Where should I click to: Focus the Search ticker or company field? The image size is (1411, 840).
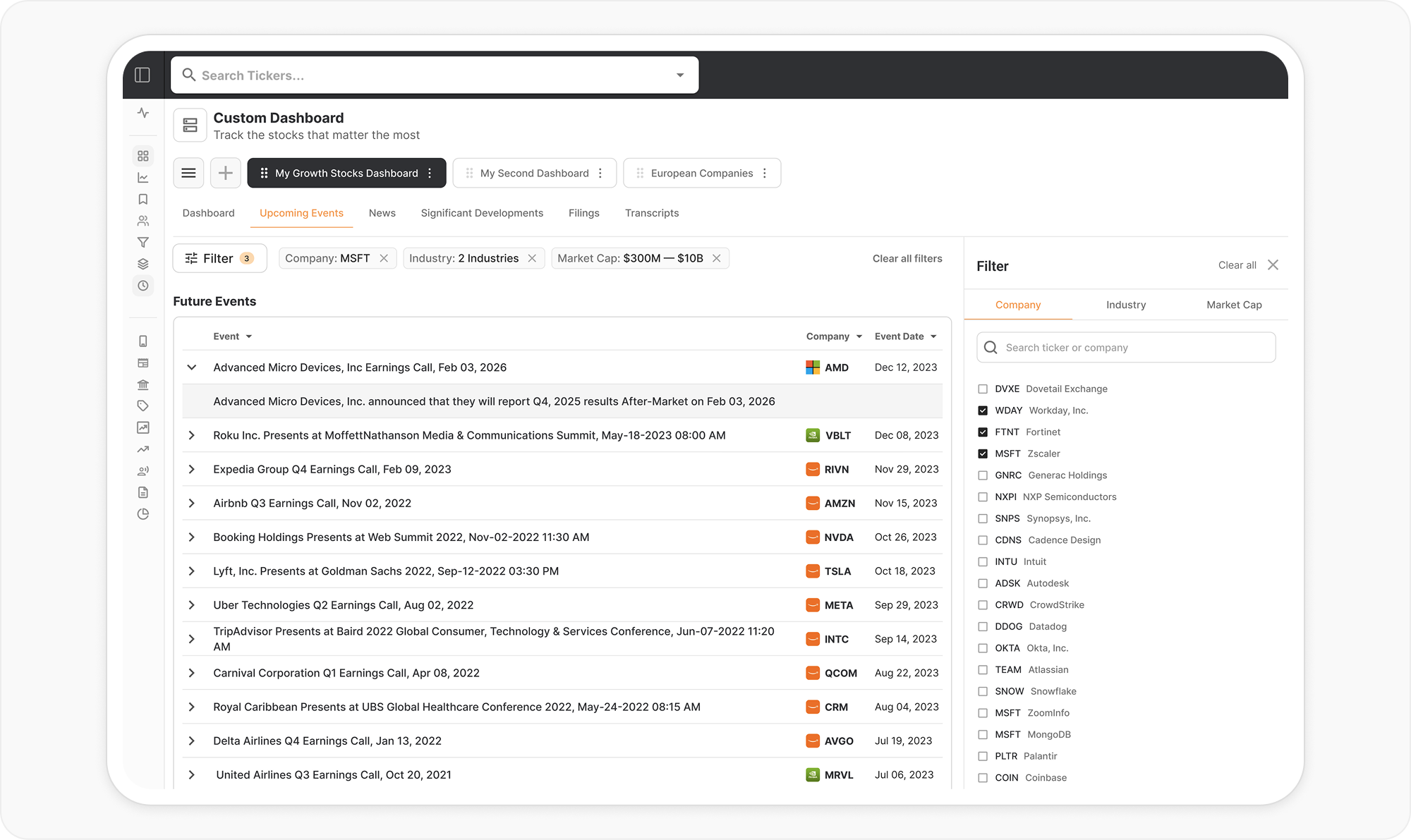click(x=1126, y=348)
